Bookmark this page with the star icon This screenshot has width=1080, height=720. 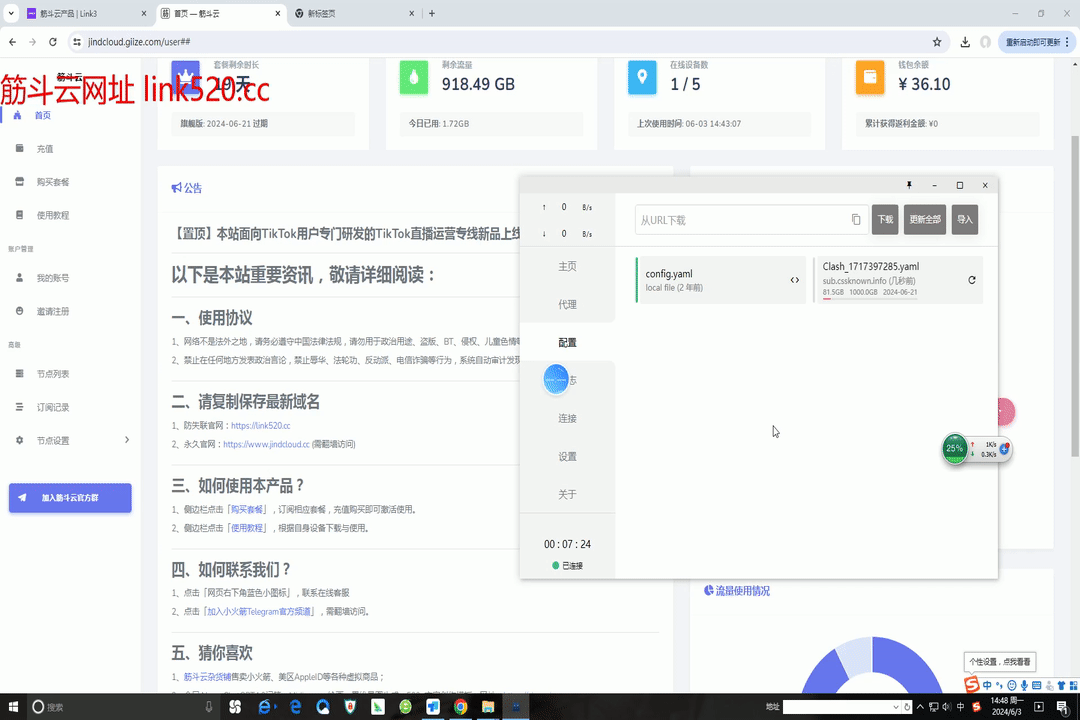click(937, 42)
